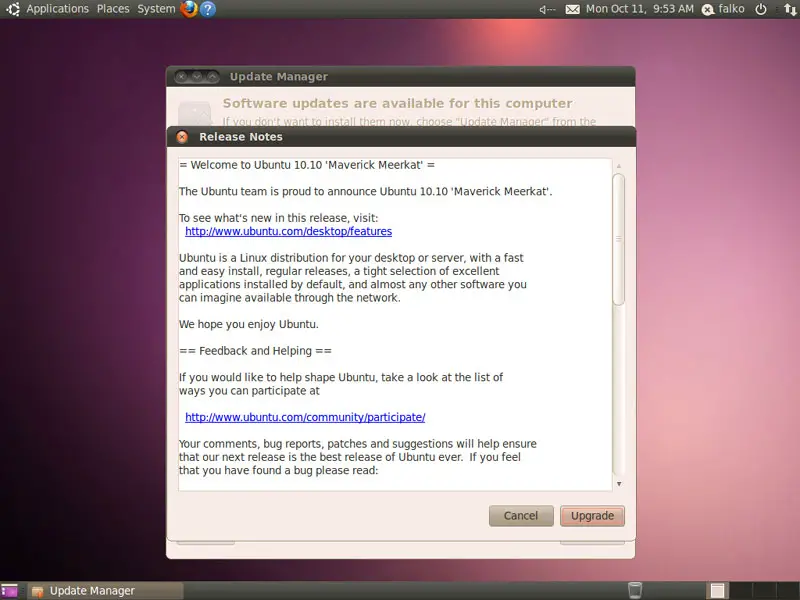
Task: Open the clock showing Mon Oct 11
Action: tap(640, 9)
